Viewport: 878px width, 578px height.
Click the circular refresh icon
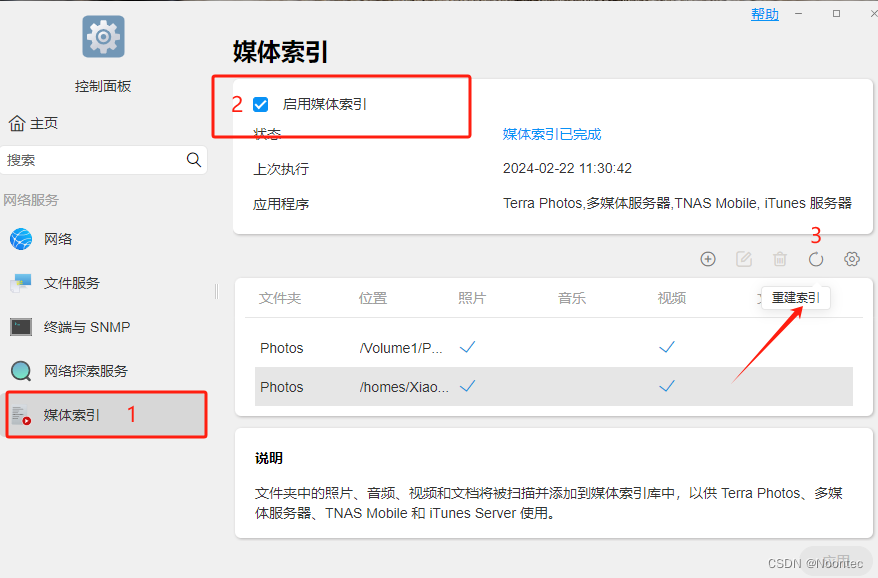coord(816,259)
